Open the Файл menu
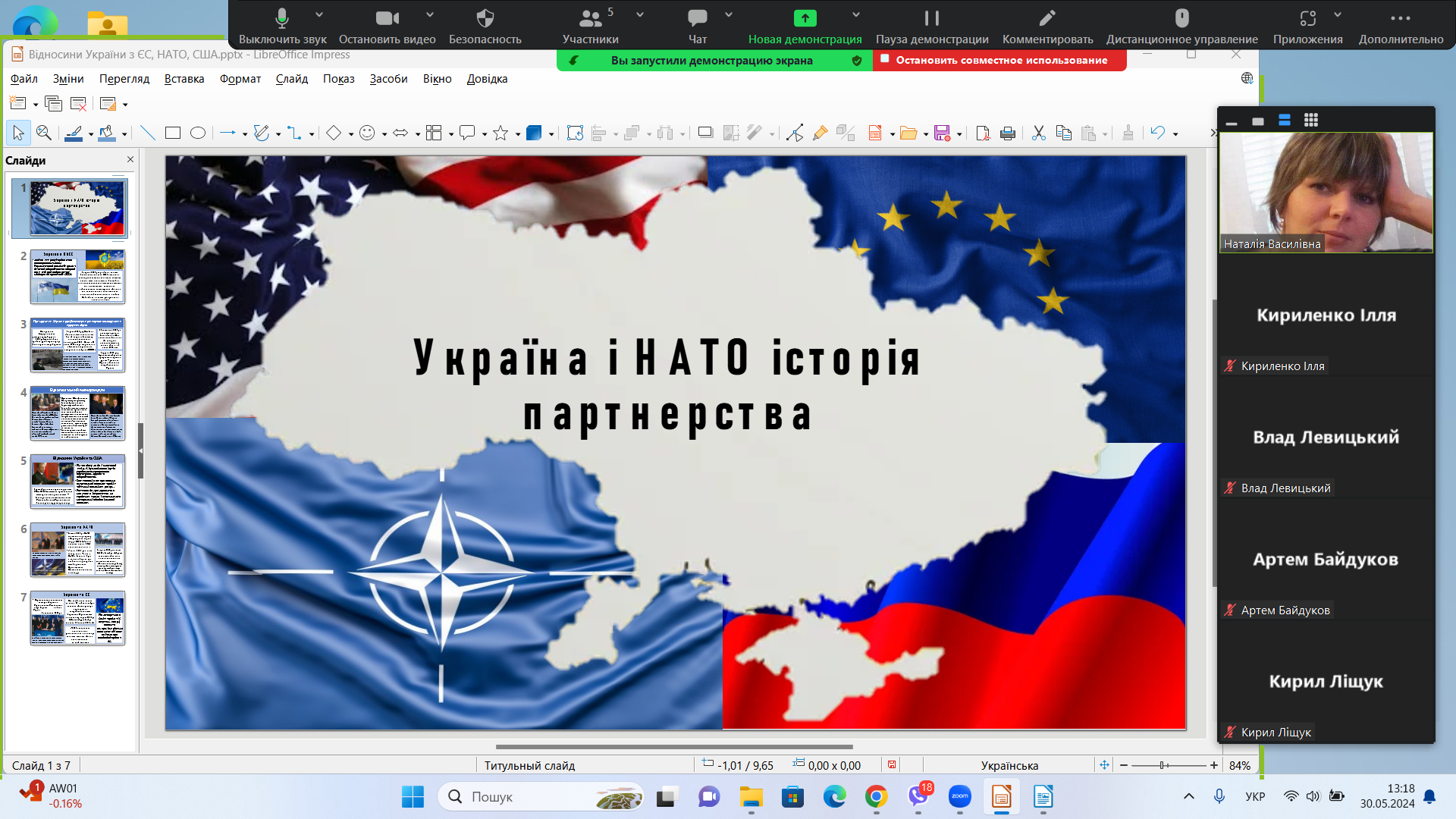The width and height of the screenshot is (1456, 819). [x=24, y=79]
